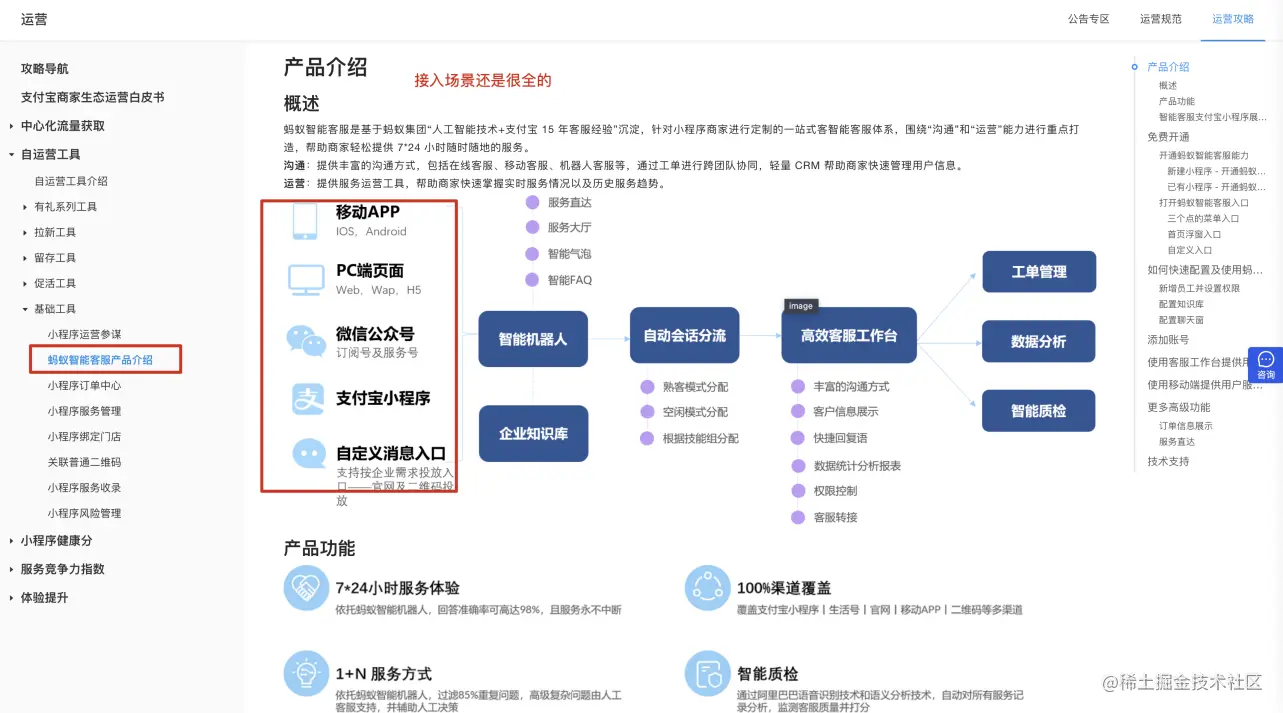Image resolution: width=1283 pixels, height=713 pixels.
Task: Open 小程序绑定门店 sidebar item
Action: point(84,437)
